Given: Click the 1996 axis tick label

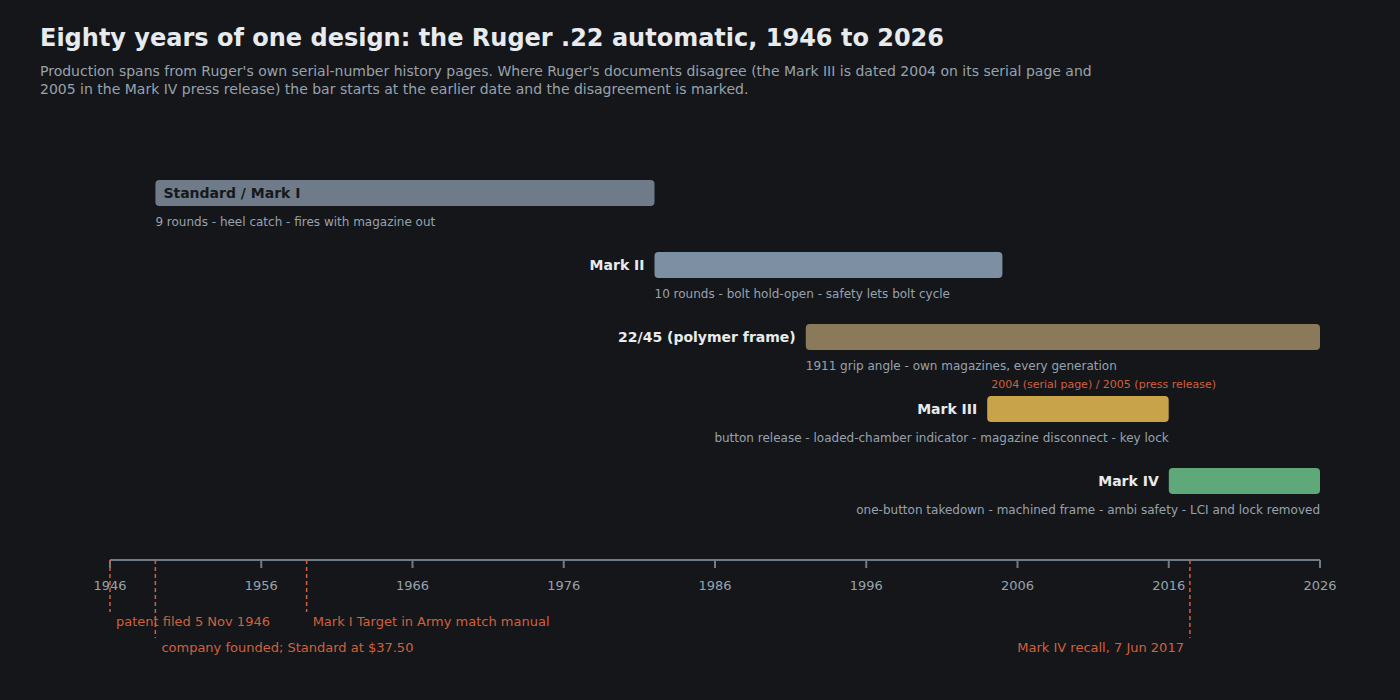Looking at the screenshot, I should pyautogui.click(x=866, y=586).
